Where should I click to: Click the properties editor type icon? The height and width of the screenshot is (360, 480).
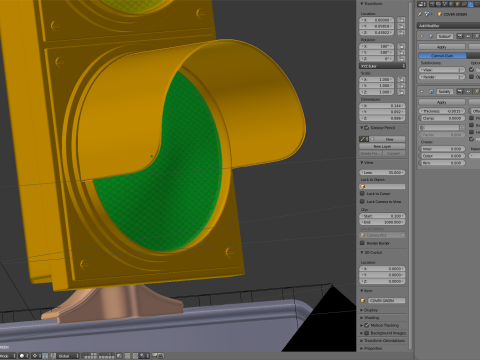point(422,4)
